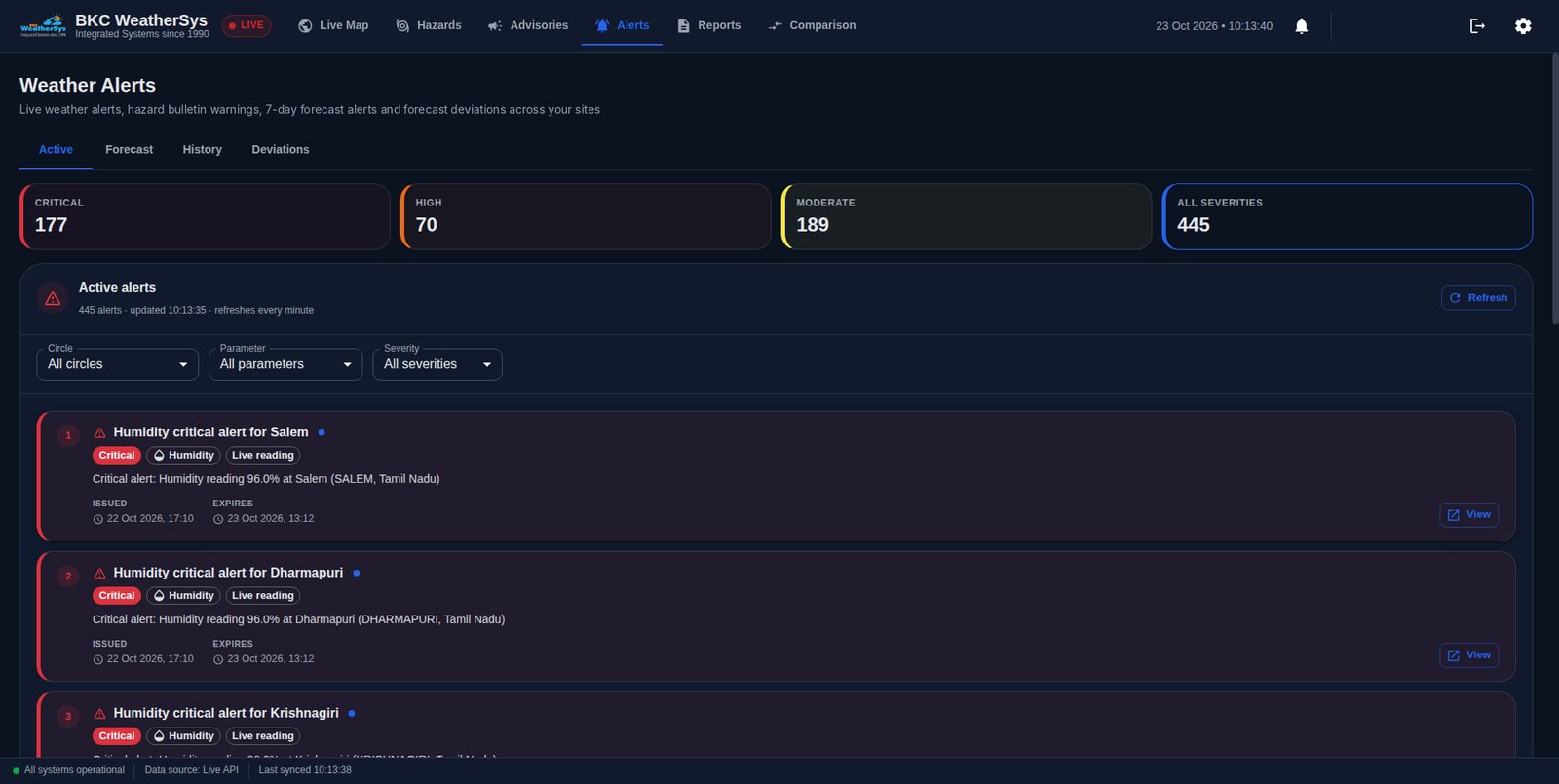The width and height of the screenshot is (1559, 784).
Task: Open Reports navigation item
Action: (x=709, y=25)
